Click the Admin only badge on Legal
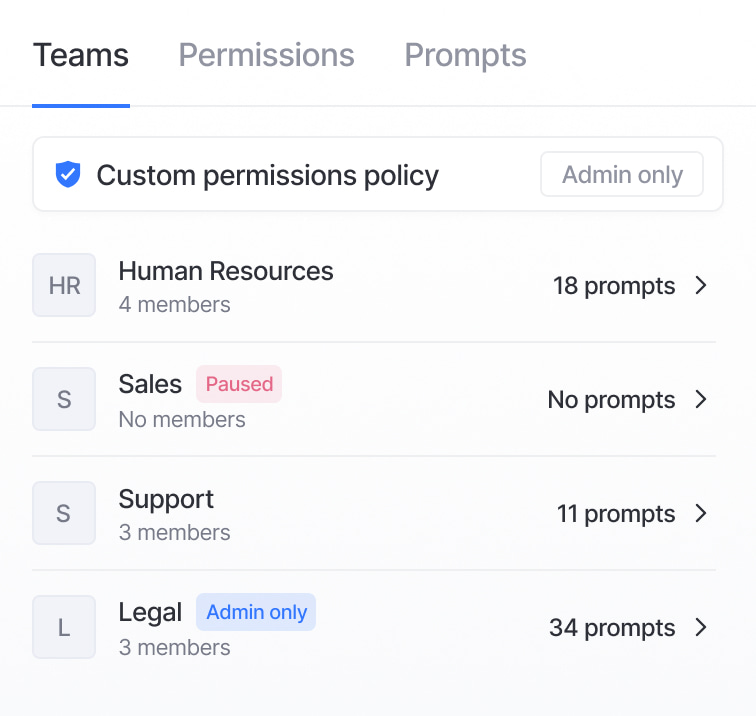 [256, 612]
